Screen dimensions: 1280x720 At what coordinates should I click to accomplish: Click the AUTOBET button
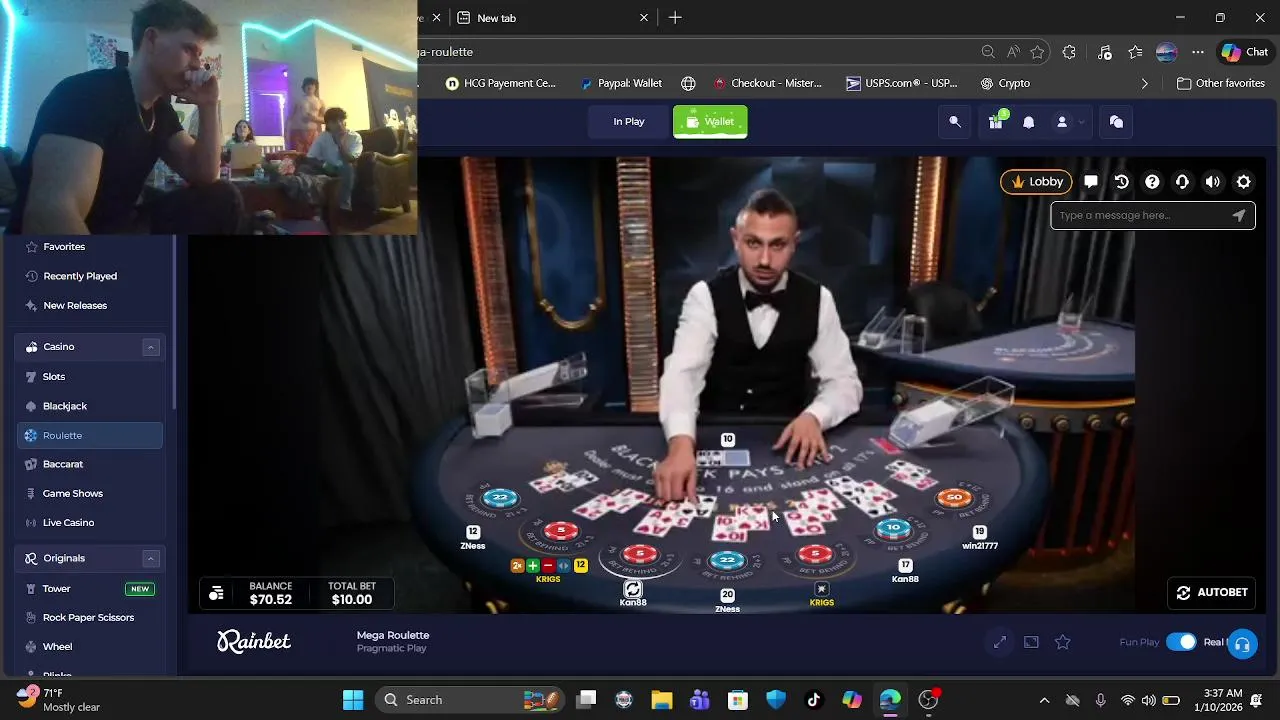click(1212, 592)
